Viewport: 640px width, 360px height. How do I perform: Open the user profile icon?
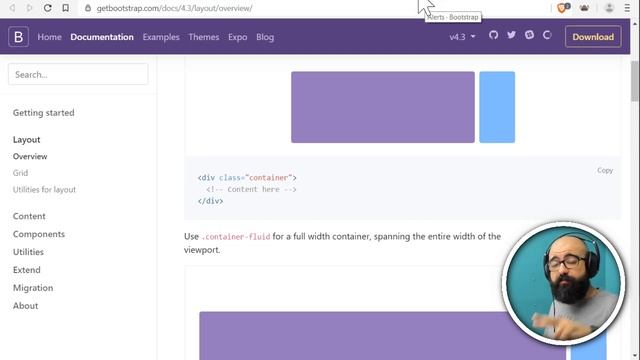click(x=609, y=8)
